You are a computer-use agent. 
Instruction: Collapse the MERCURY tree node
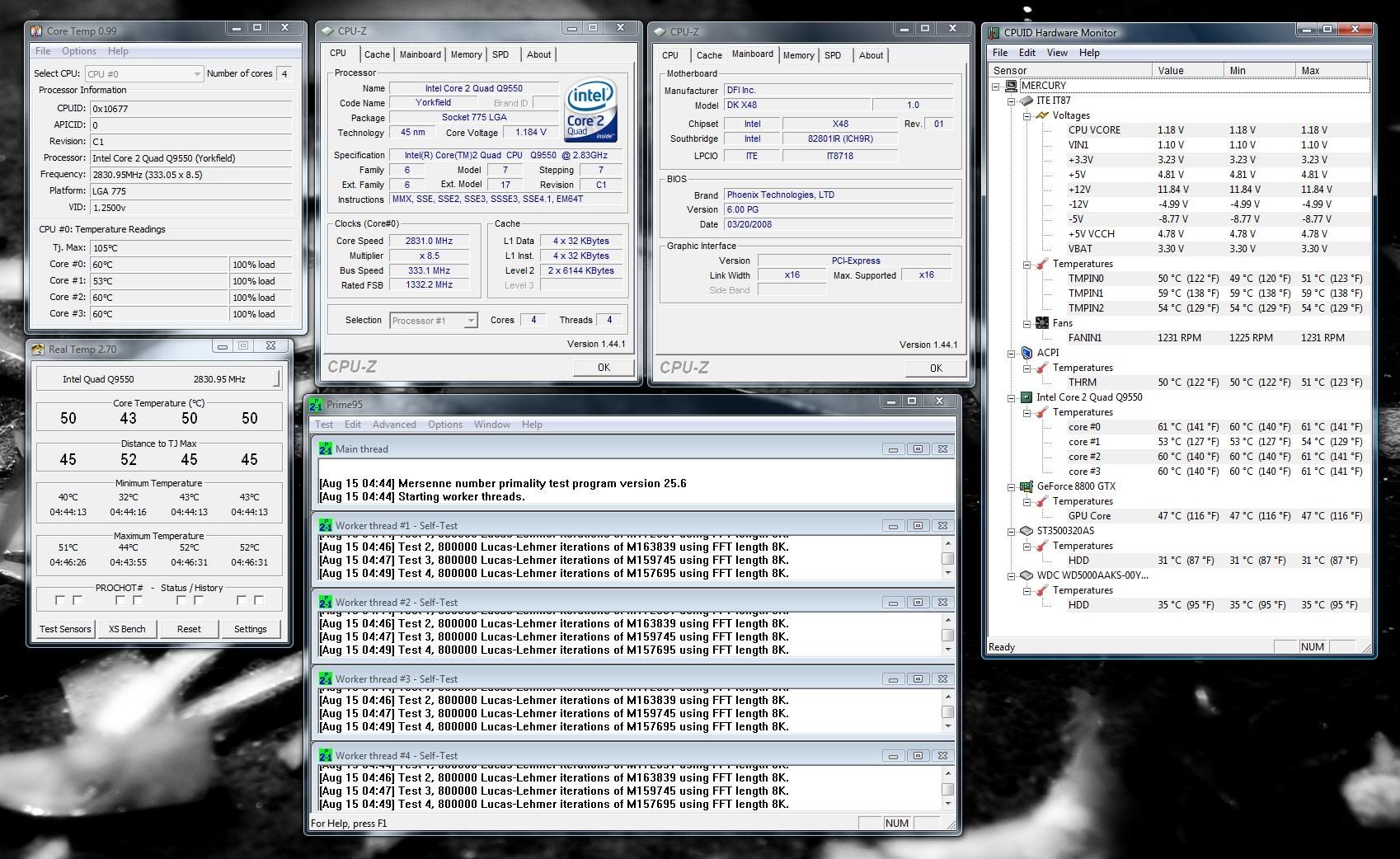(996, 86)
